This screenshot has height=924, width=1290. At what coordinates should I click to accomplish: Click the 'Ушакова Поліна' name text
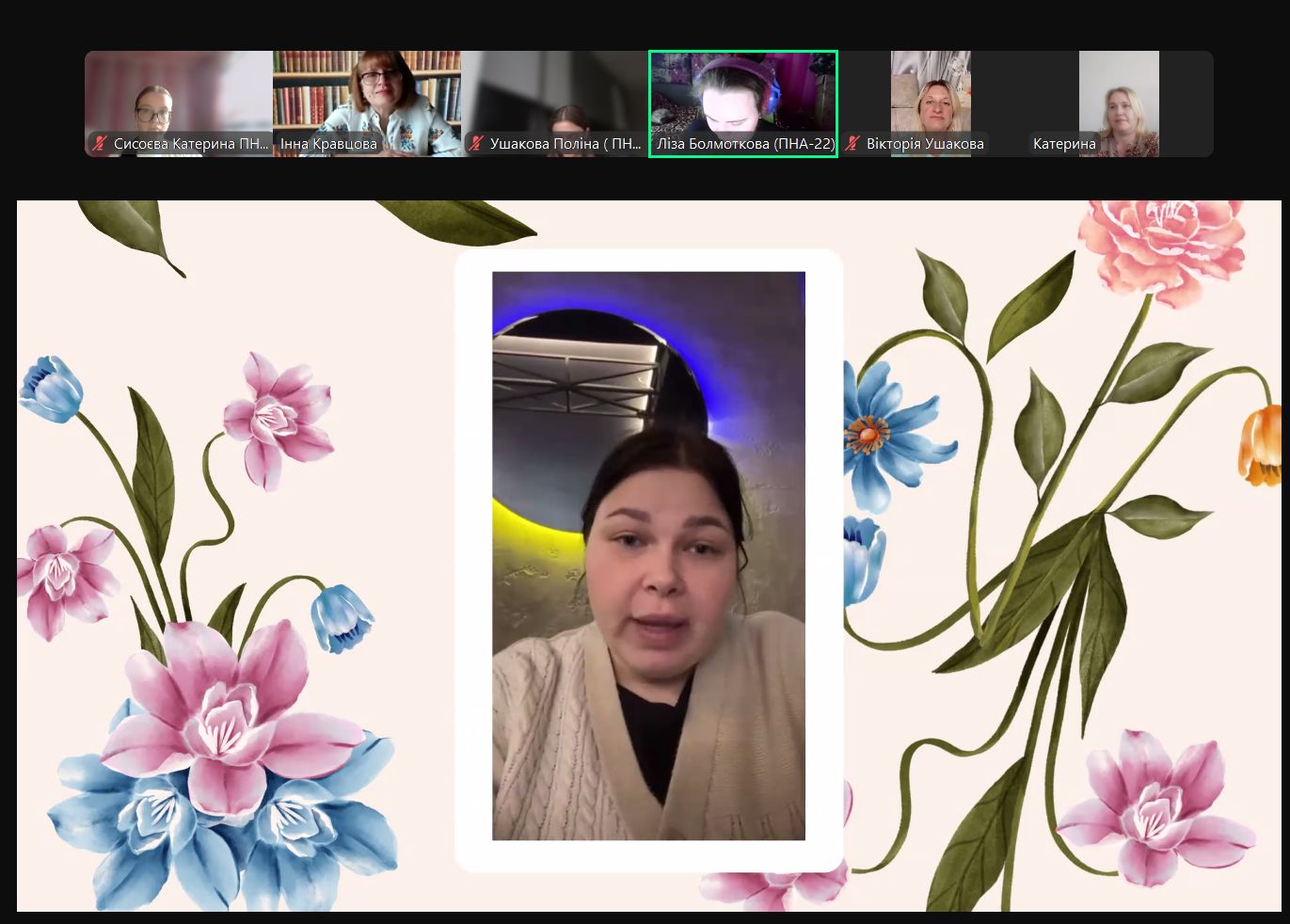[x=565, y=144]
